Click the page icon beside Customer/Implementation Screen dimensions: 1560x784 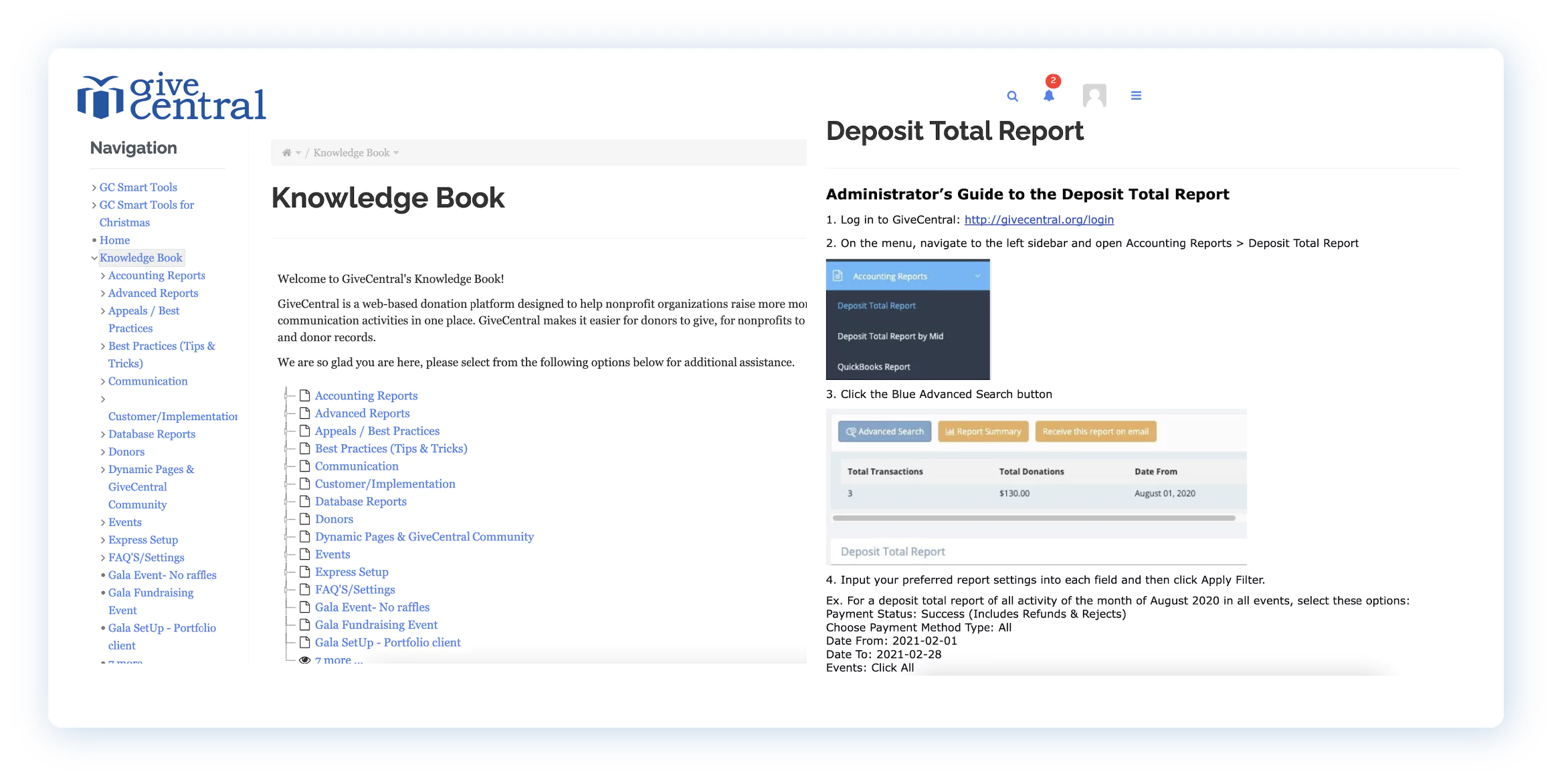click(304, 483)
